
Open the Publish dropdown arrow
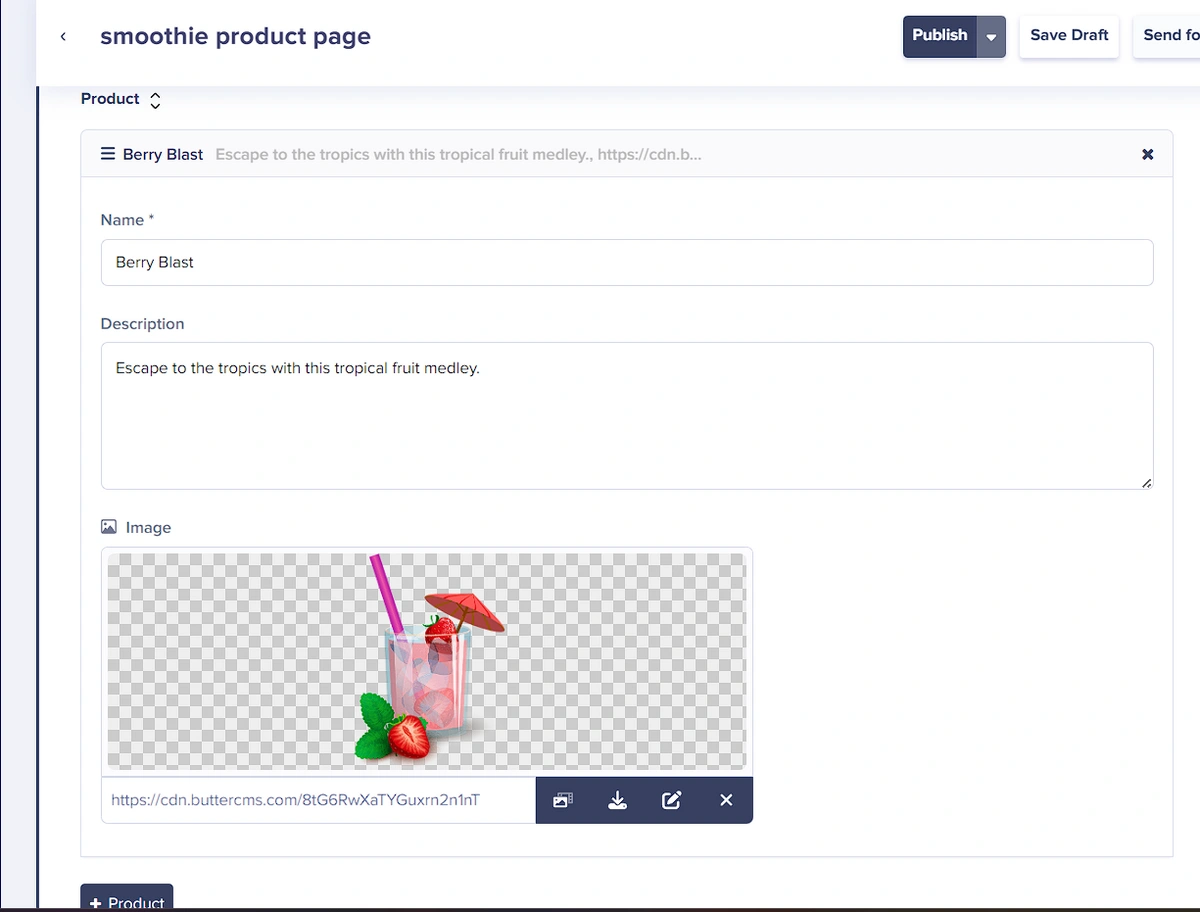[991, 37]
